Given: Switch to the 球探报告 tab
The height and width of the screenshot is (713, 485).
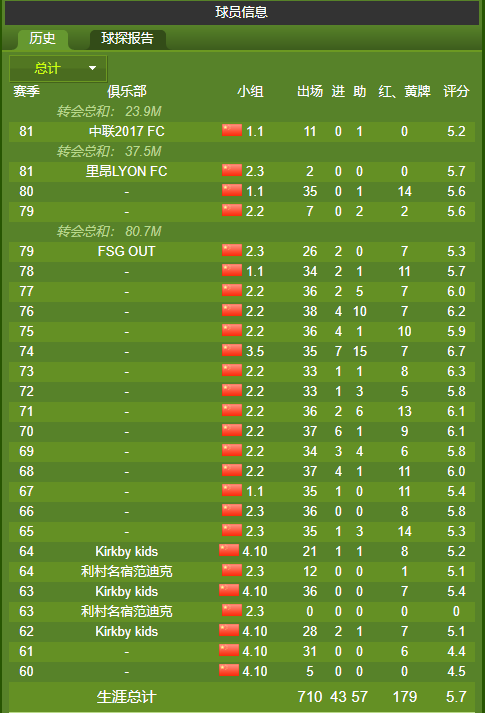Looking at the screenshot, I should tap(127, 39).
